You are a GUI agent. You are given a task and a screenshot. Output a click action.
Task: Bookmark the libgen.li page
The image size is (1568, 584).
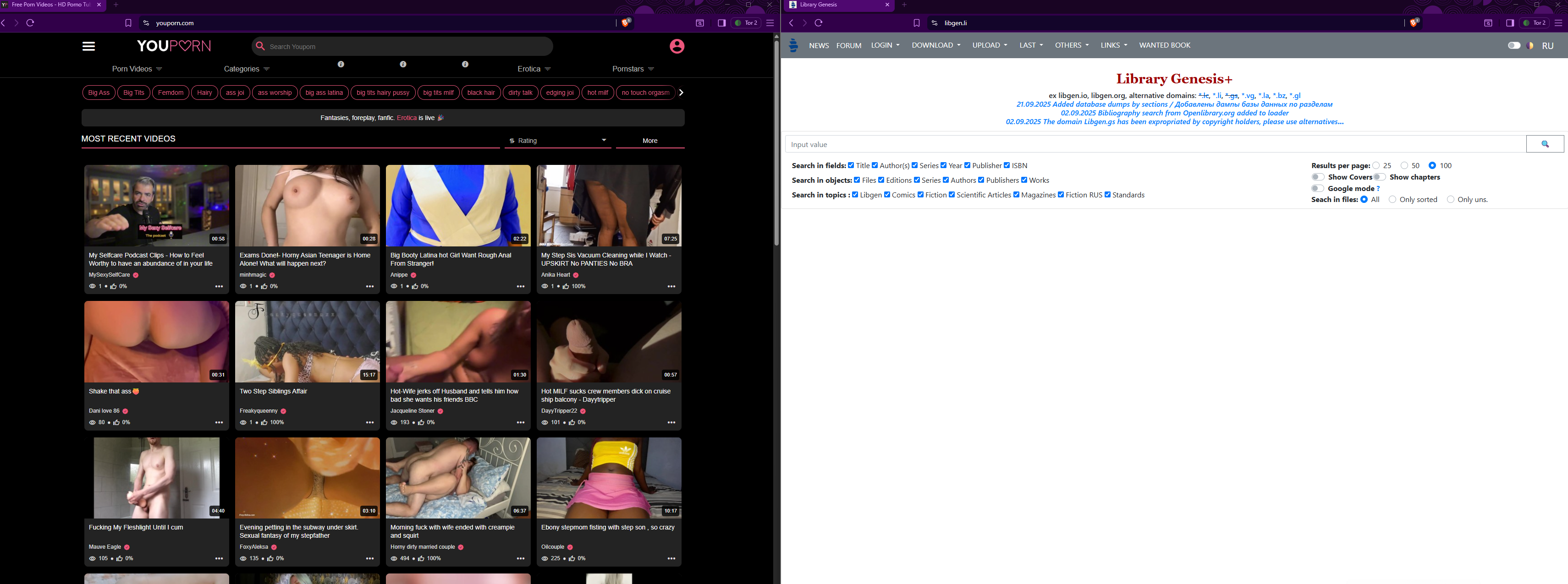pyautogui.click(x=916, y=23)
